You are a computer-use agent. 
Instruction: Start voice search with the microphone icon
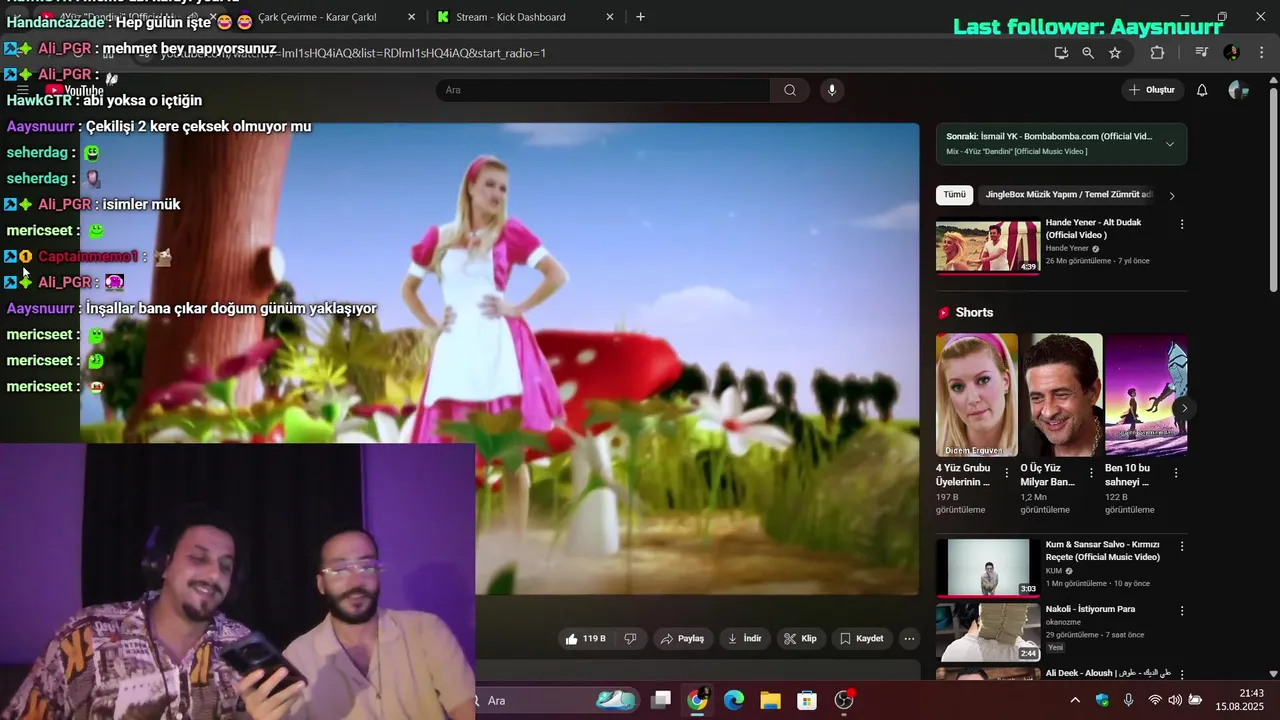(832, 90)
